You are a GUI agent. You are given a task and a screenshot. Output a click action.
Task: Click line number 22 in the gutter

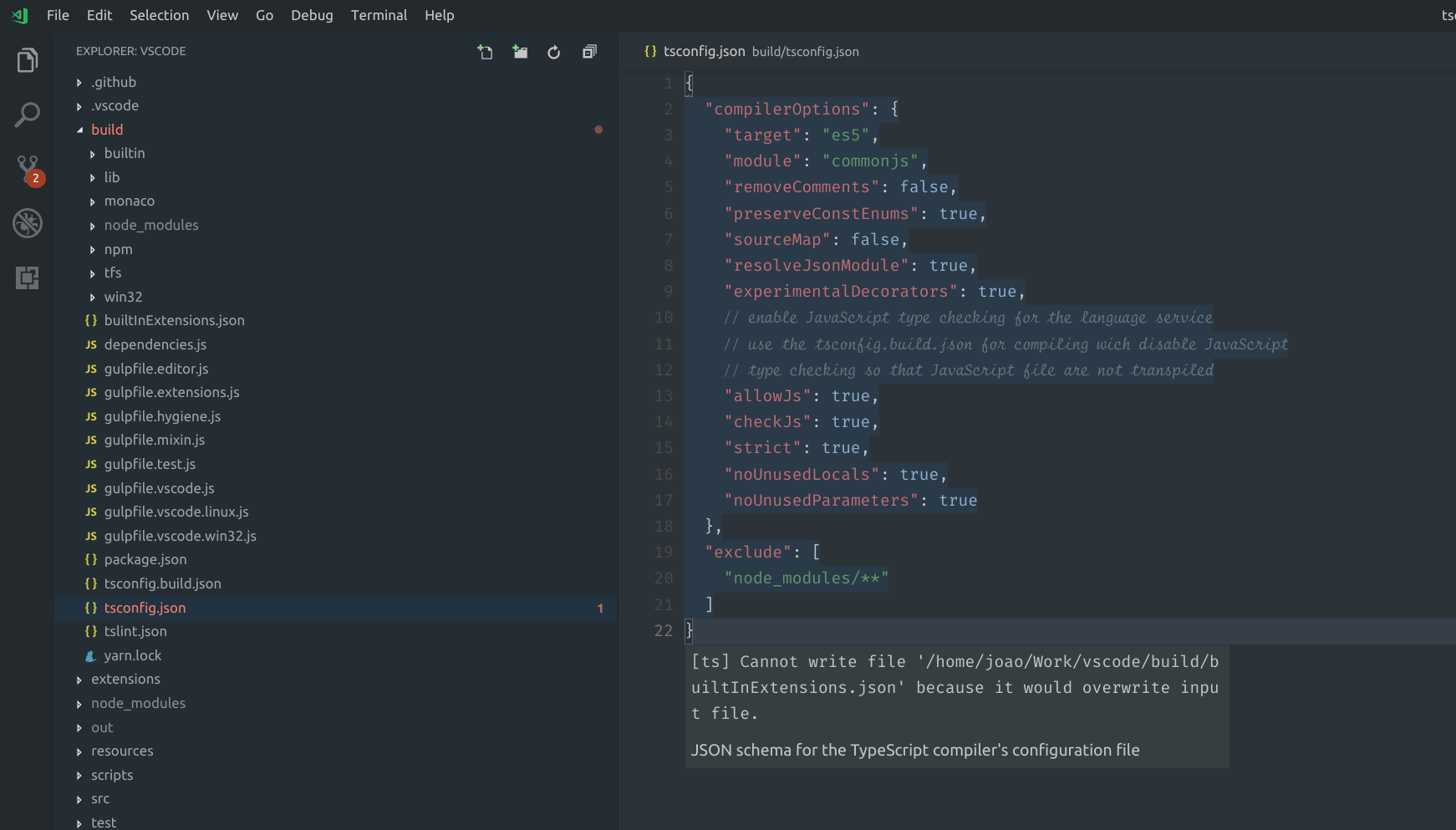tap(663, 630)
